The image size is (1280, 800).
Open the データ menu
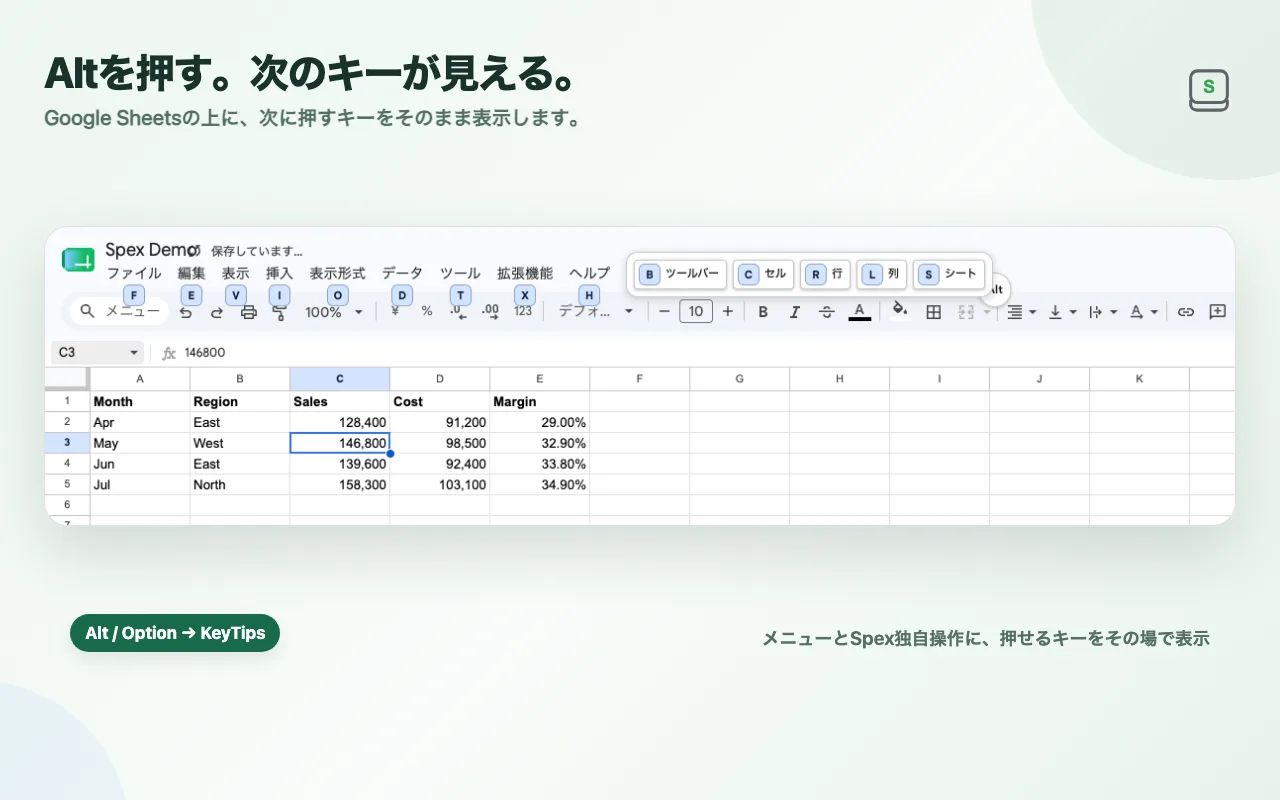[x=402, y=273]
